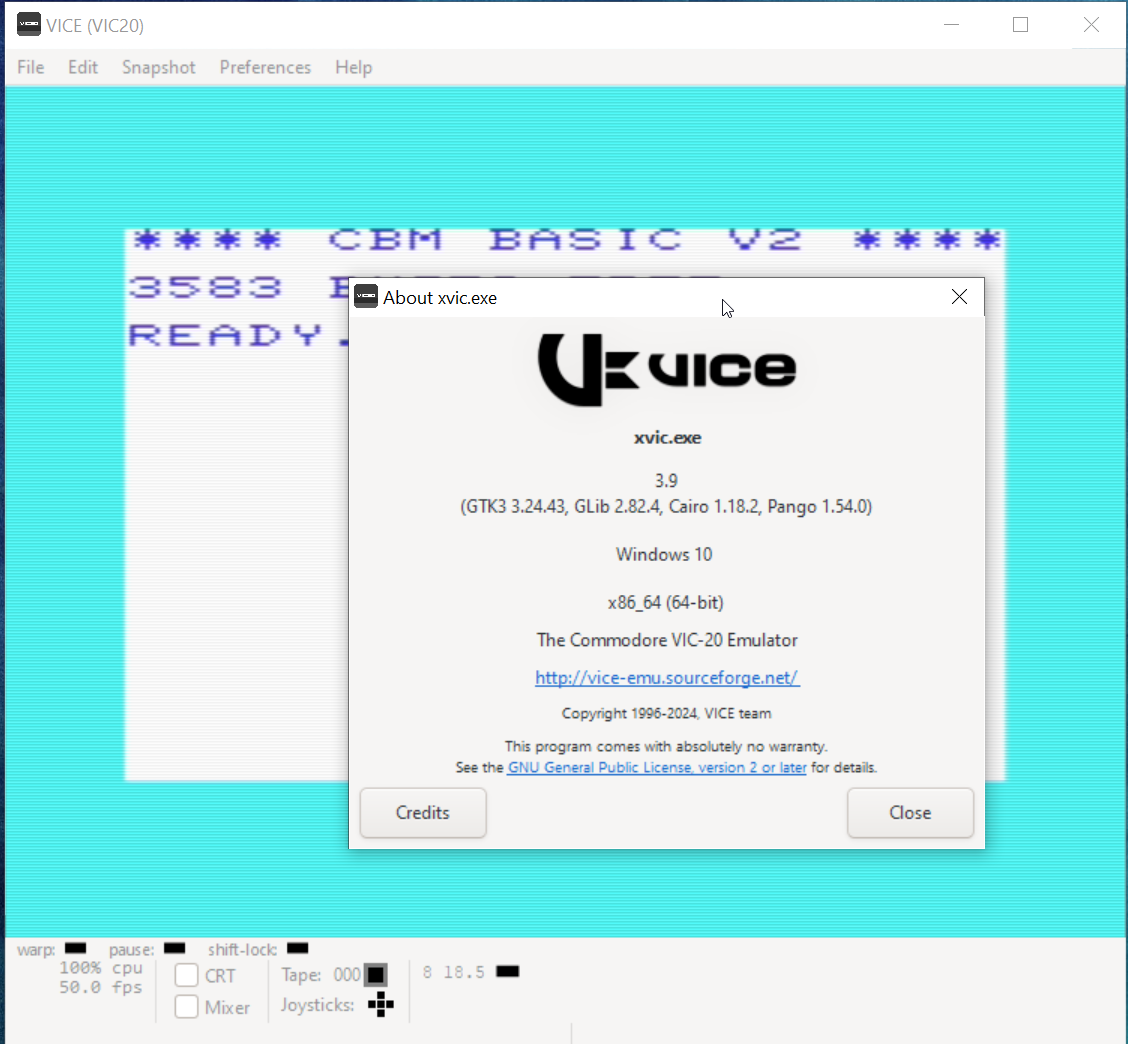Toggle the warp mode LED indicator
The image size is (1128, 1044).
point(76,948)
